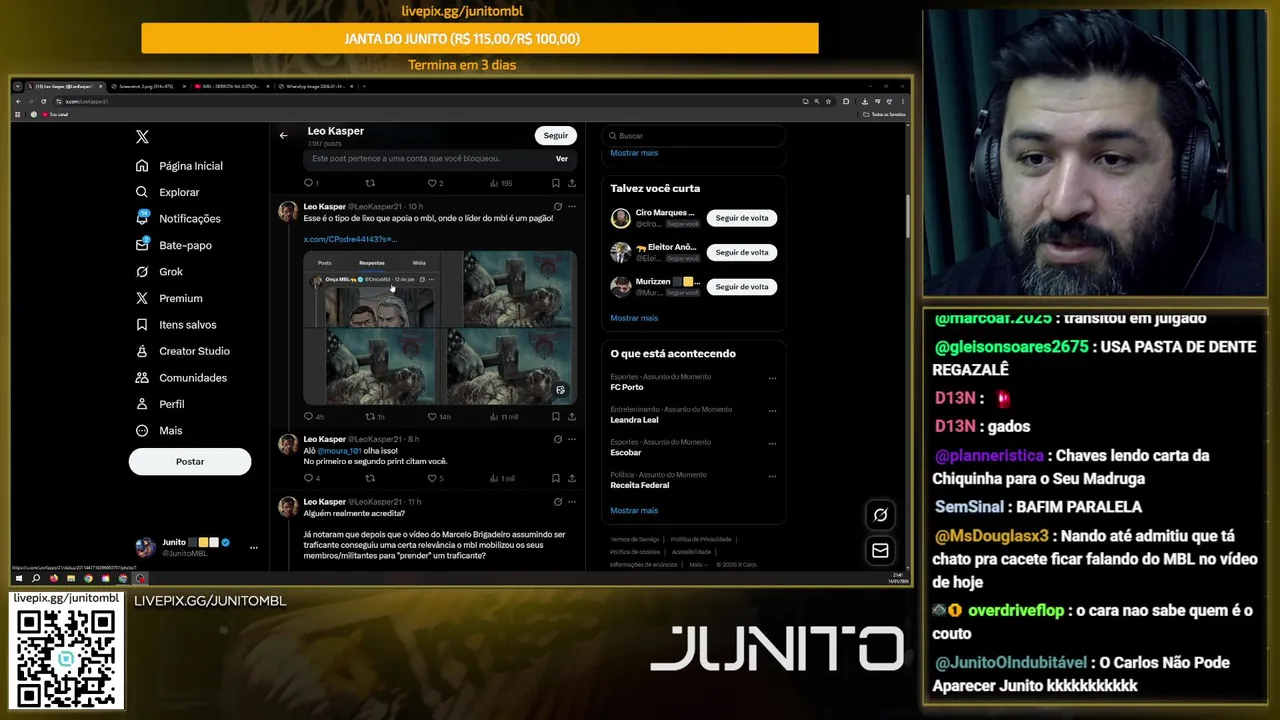1280x720 pixels.
Task: Click the X logo in sidebar
Action: tap(142, 137)
